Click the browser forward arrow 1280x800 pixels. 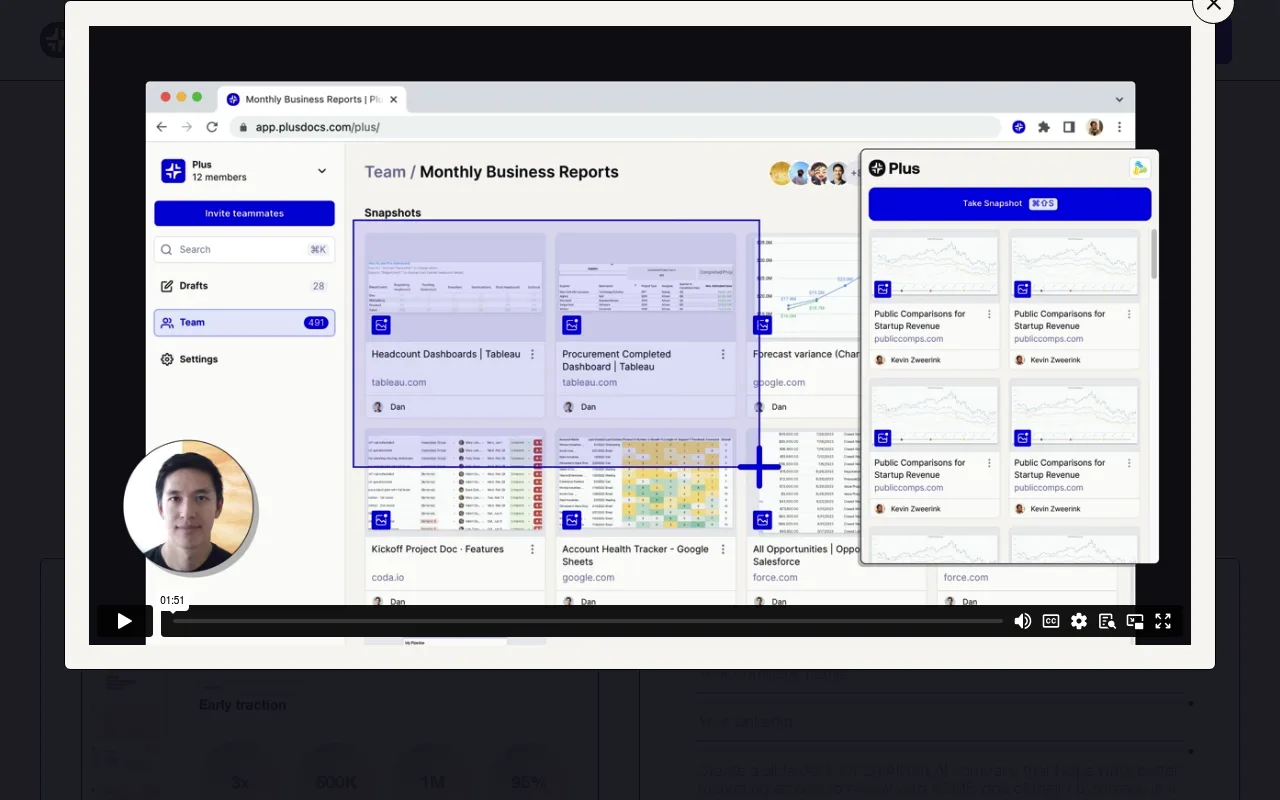186,127
